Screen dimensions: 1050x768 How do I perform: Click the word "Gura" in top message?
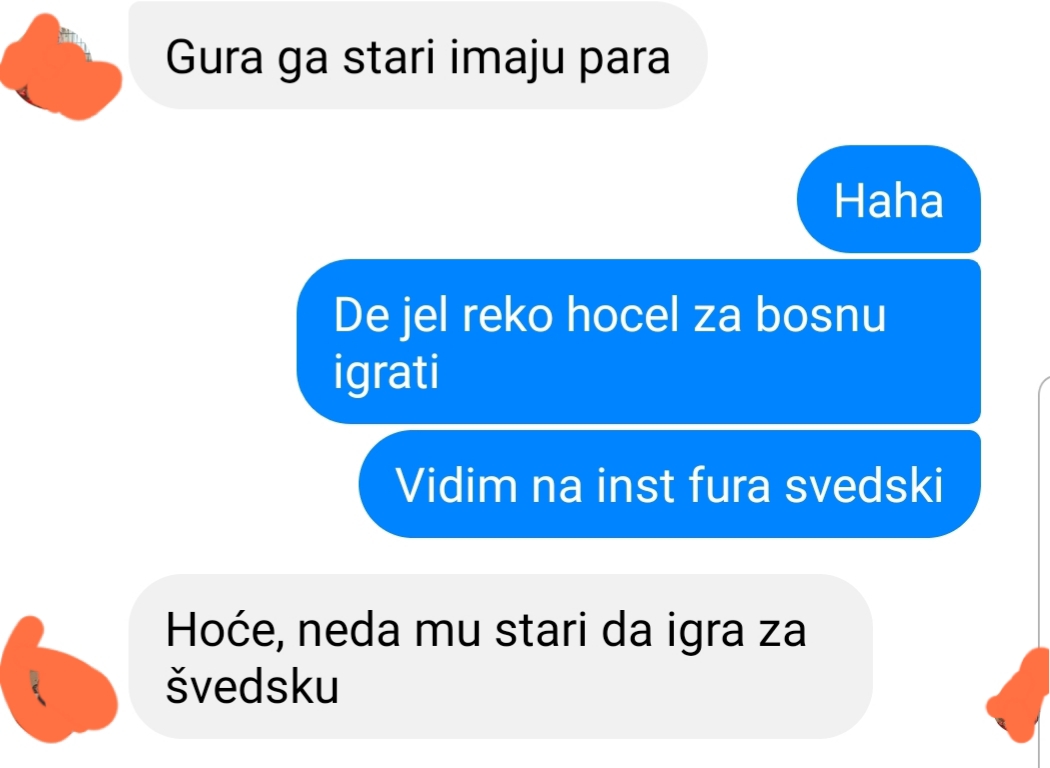(x=214, y=57)
